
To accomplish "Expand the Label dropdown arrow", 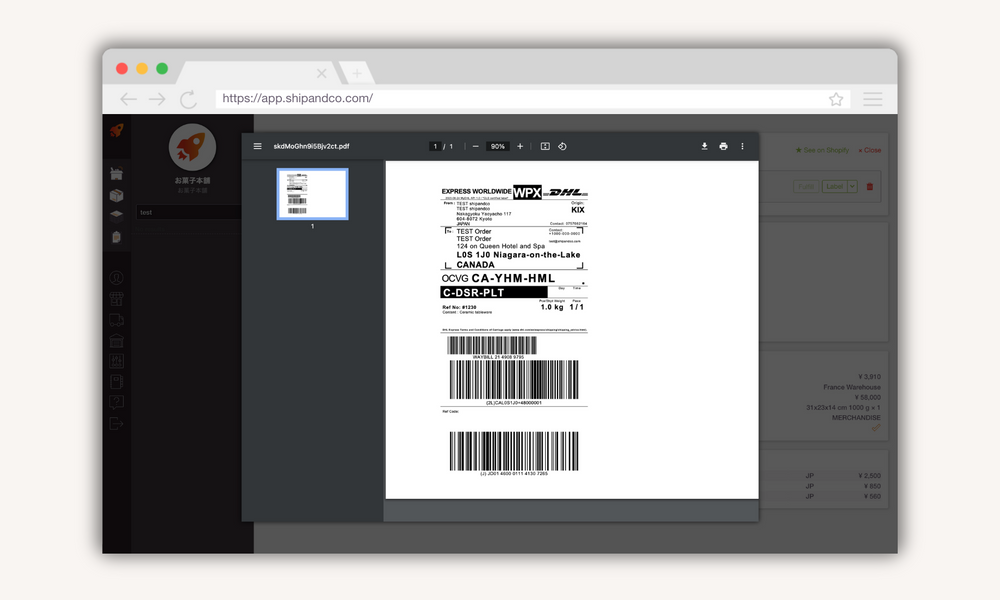I will pos(852,186).
